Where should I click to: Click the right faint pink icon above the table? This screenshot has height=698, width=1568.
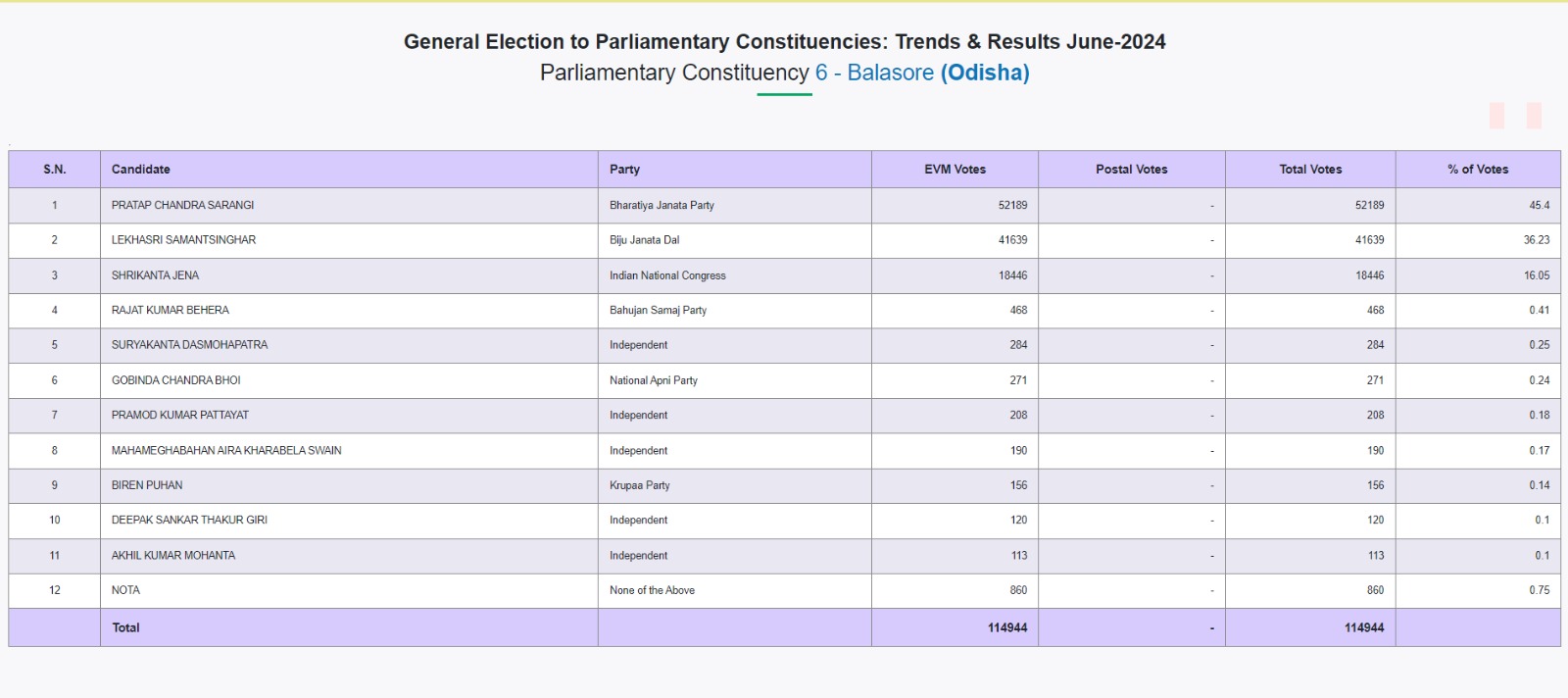[x=1534, y=116]
